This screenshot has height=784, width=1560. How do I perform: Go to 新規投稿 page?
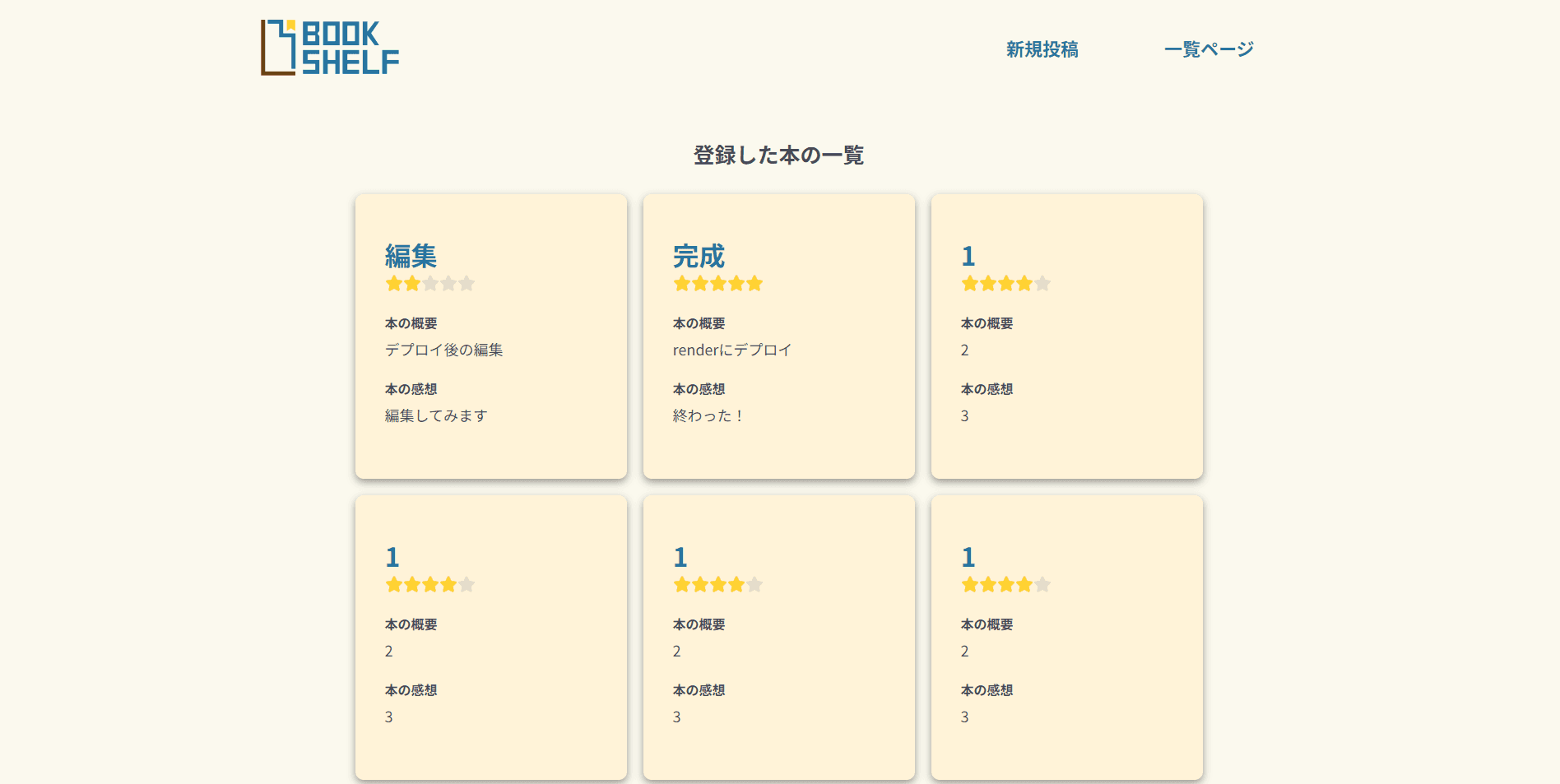1042,49
